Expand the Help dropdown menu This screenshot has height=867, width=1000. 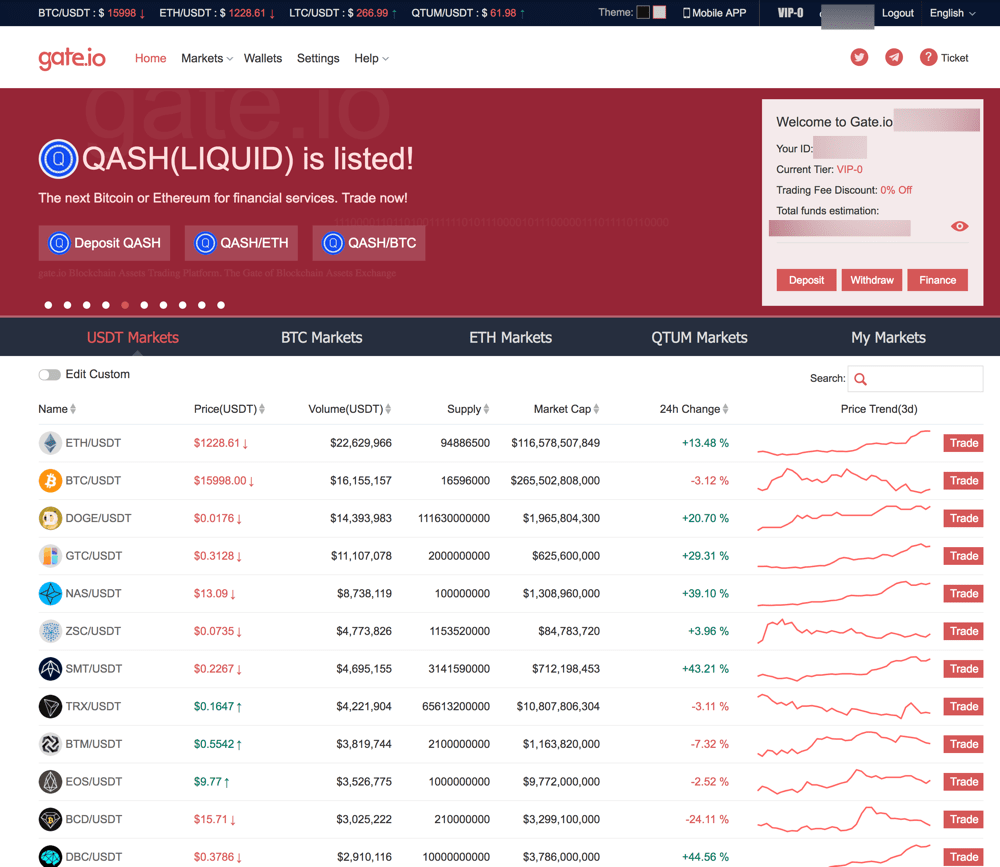371,58
